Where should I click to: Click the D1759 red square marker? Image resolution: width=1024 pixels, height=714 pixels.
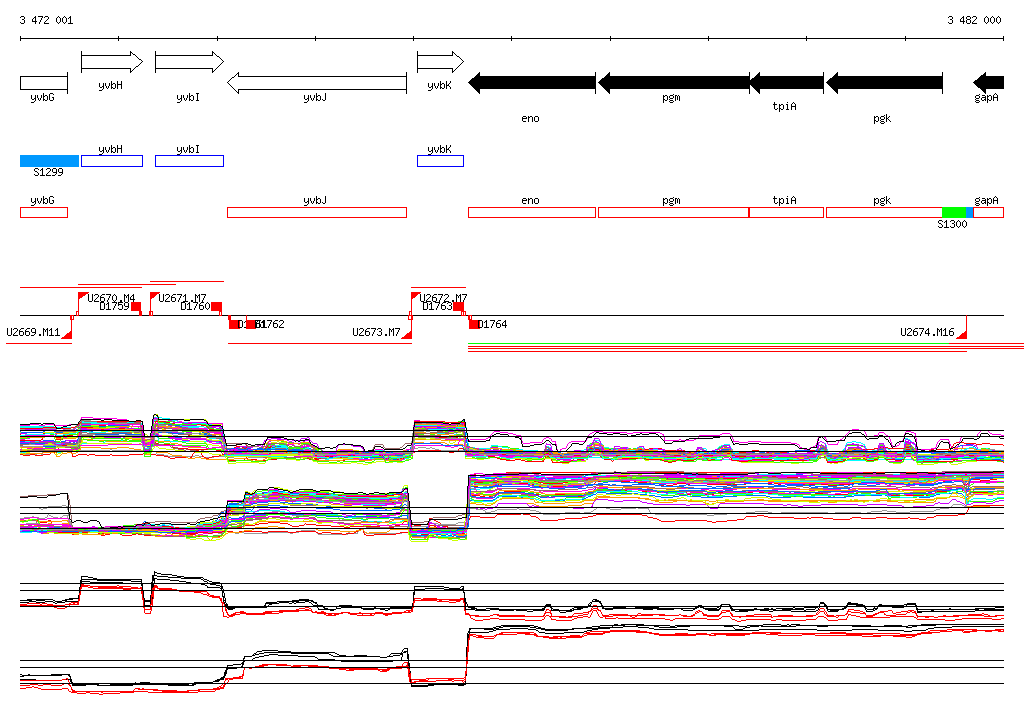pos(136,306)
